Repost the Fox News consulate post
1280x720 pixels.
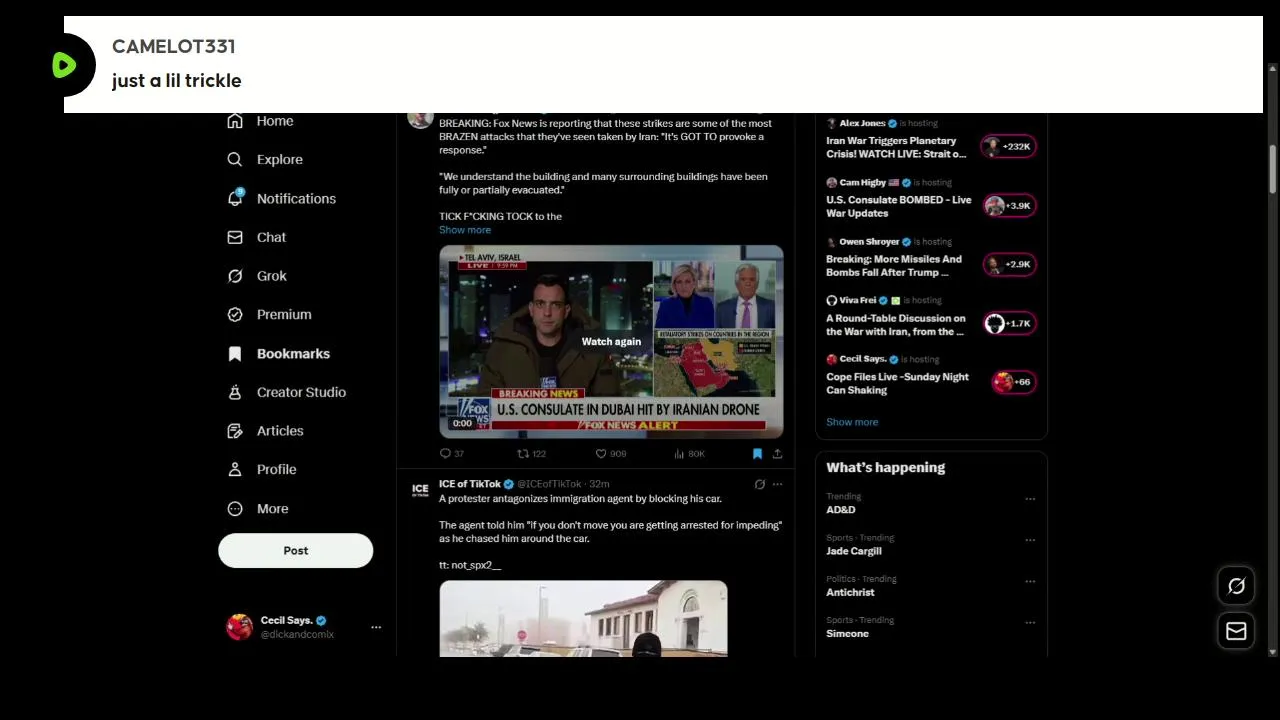522,454
